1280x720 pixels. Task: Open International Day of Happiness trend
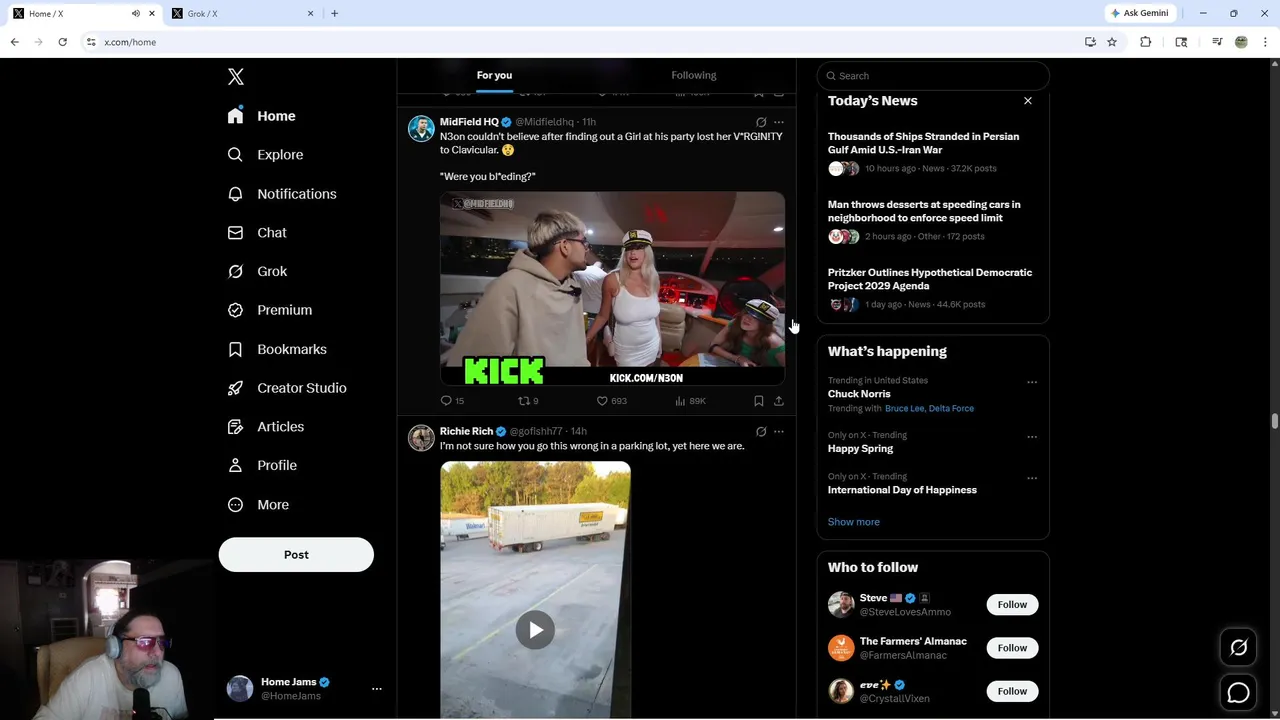[x=902, y=490]
